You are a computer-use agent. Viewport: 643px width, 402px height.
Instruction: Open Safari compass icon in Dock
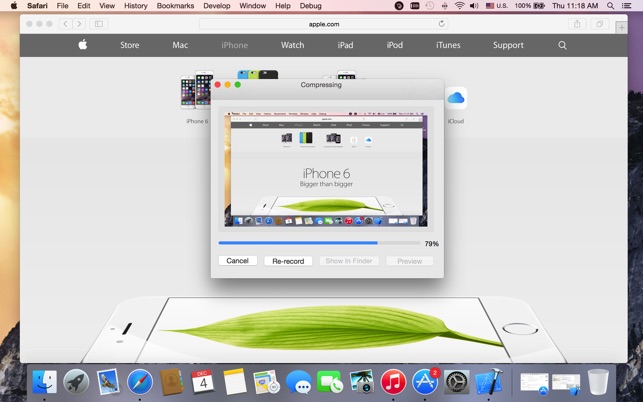click(140, 382)
